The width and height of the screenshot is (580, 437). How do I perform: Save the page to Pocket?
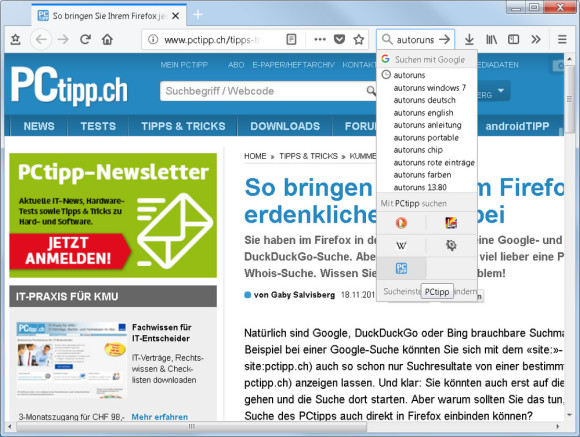pos(339,39)
